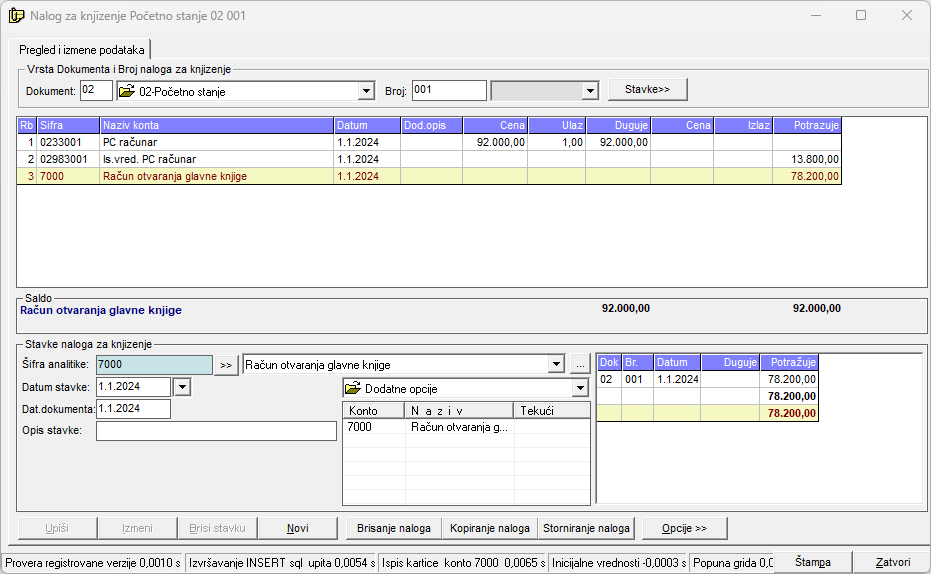Click the folder icon beside 02-Početno stanje
The image size is (931, 574).
127,91
